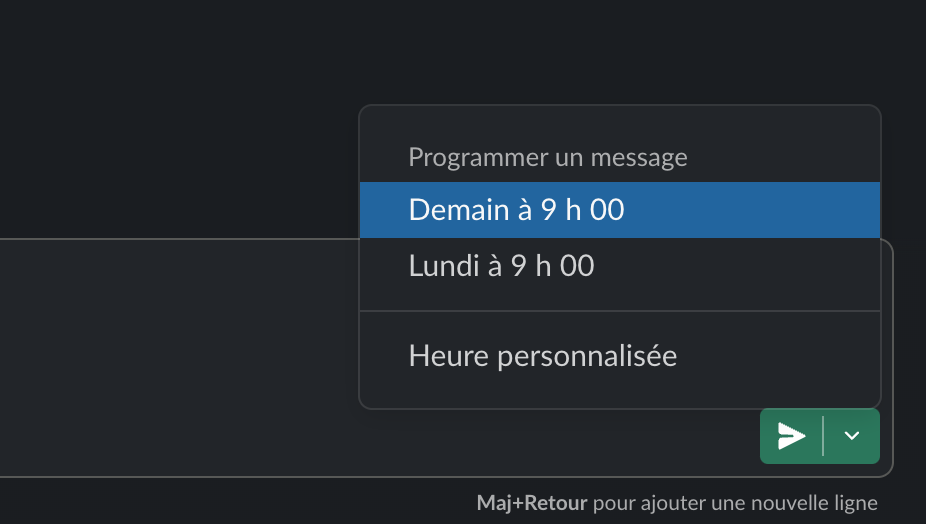The width and height of the screenshot is (926, 524).
Task: Choose "Lundi à 9 h 00"
Action: point(502,266)
